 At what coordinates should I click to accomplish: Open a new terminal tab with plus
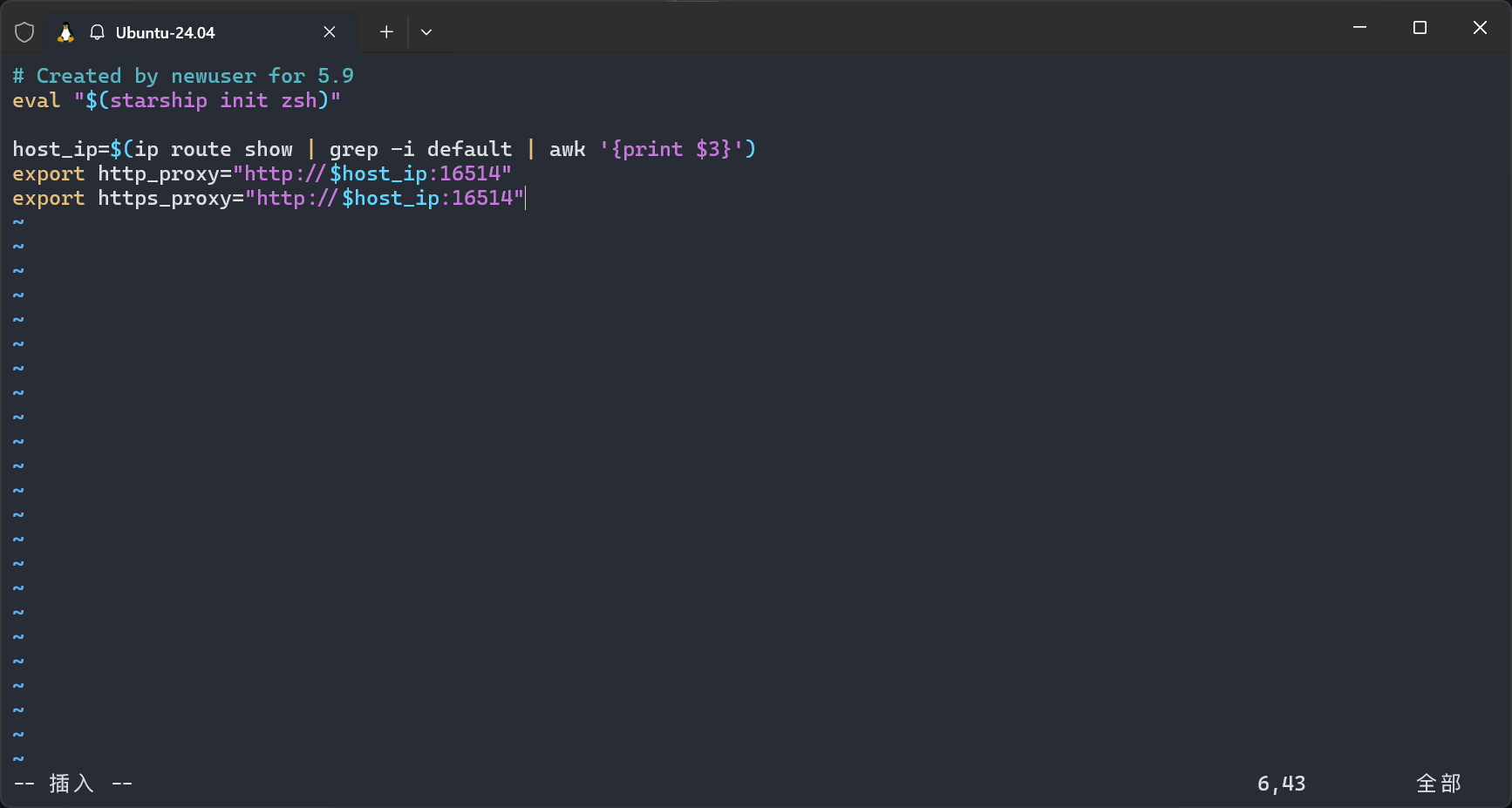(x=386, y=32)
